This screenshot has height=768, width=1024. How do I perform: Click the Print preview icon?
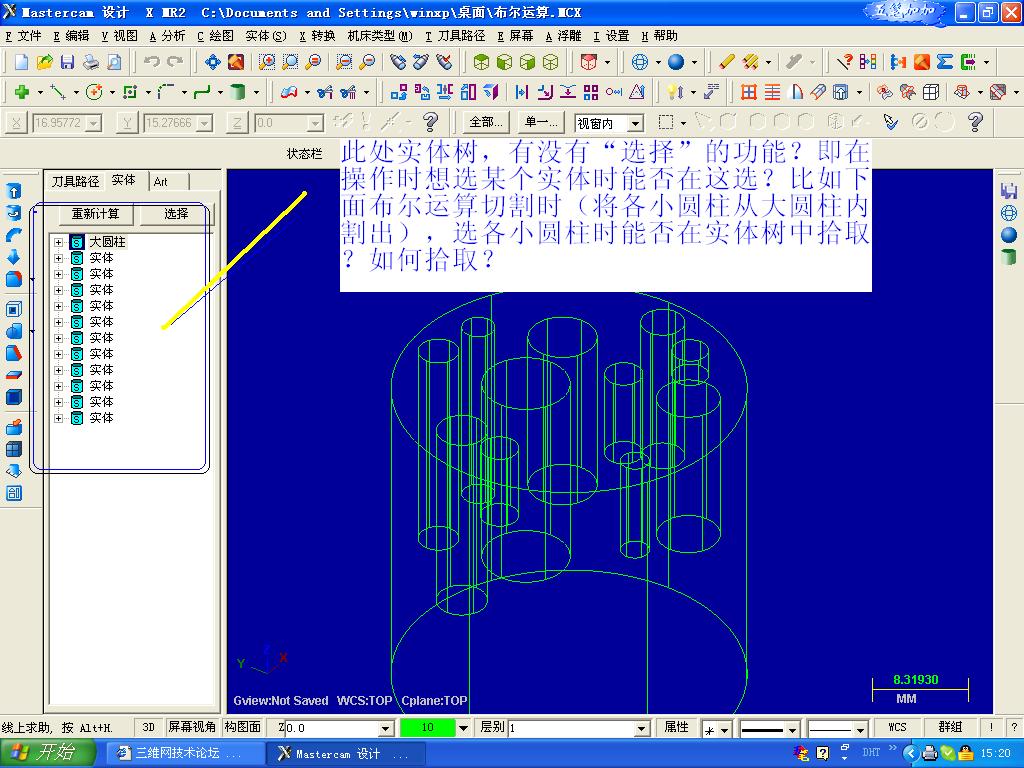point(114,62)
